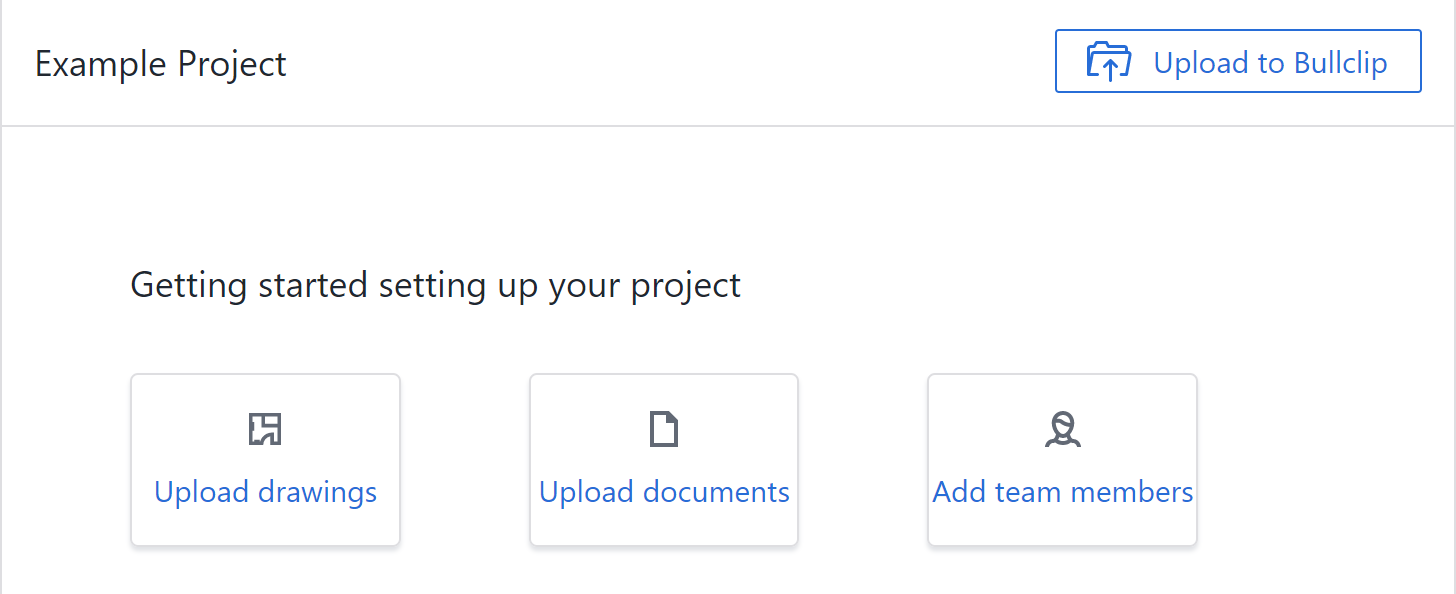Viewport: 1456px width, 594px height.
Task: Click the icon above the Upload drawings label
Action: [x=265, y=429]
